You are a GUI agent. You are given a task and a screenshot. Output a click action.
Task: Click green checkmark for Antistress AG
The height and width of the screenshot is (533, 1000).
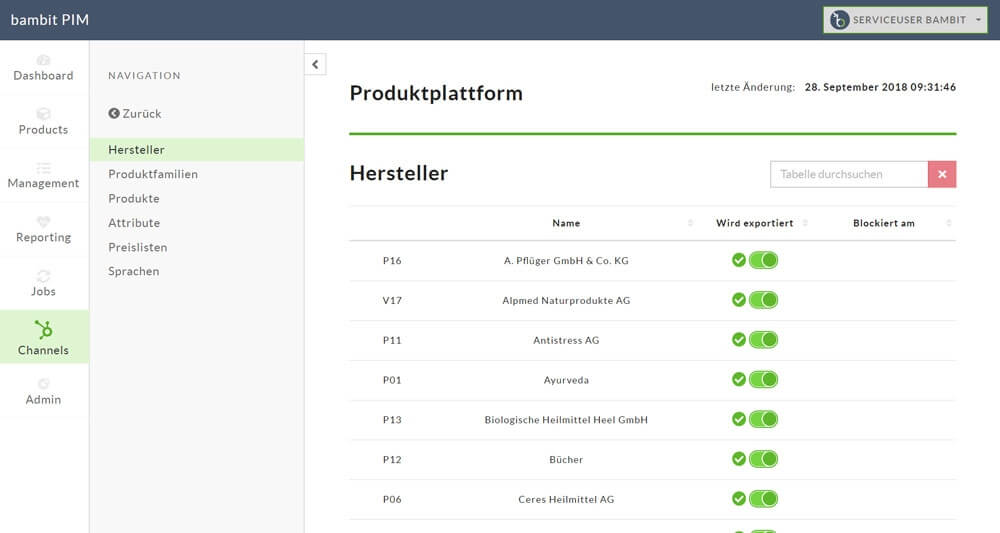coord(739,340)
